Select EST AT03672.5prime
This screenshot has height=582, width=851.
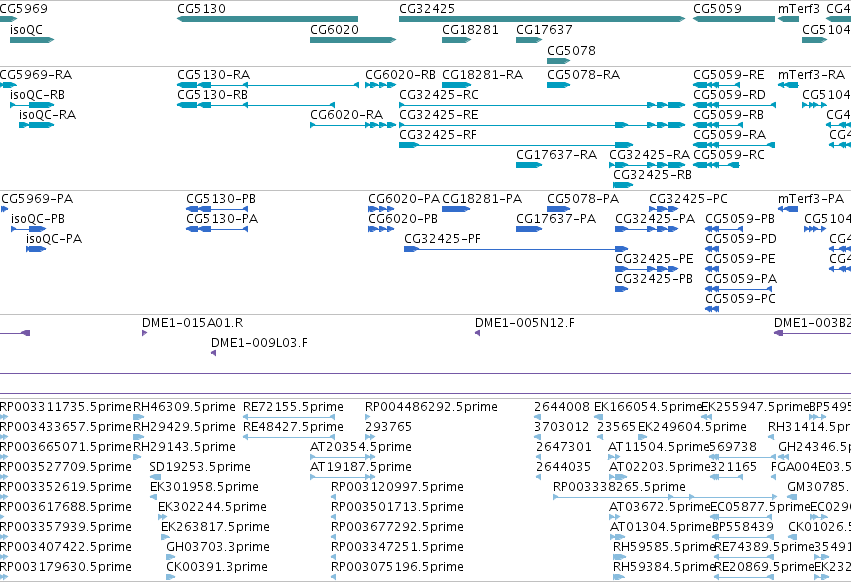point(659,507)
